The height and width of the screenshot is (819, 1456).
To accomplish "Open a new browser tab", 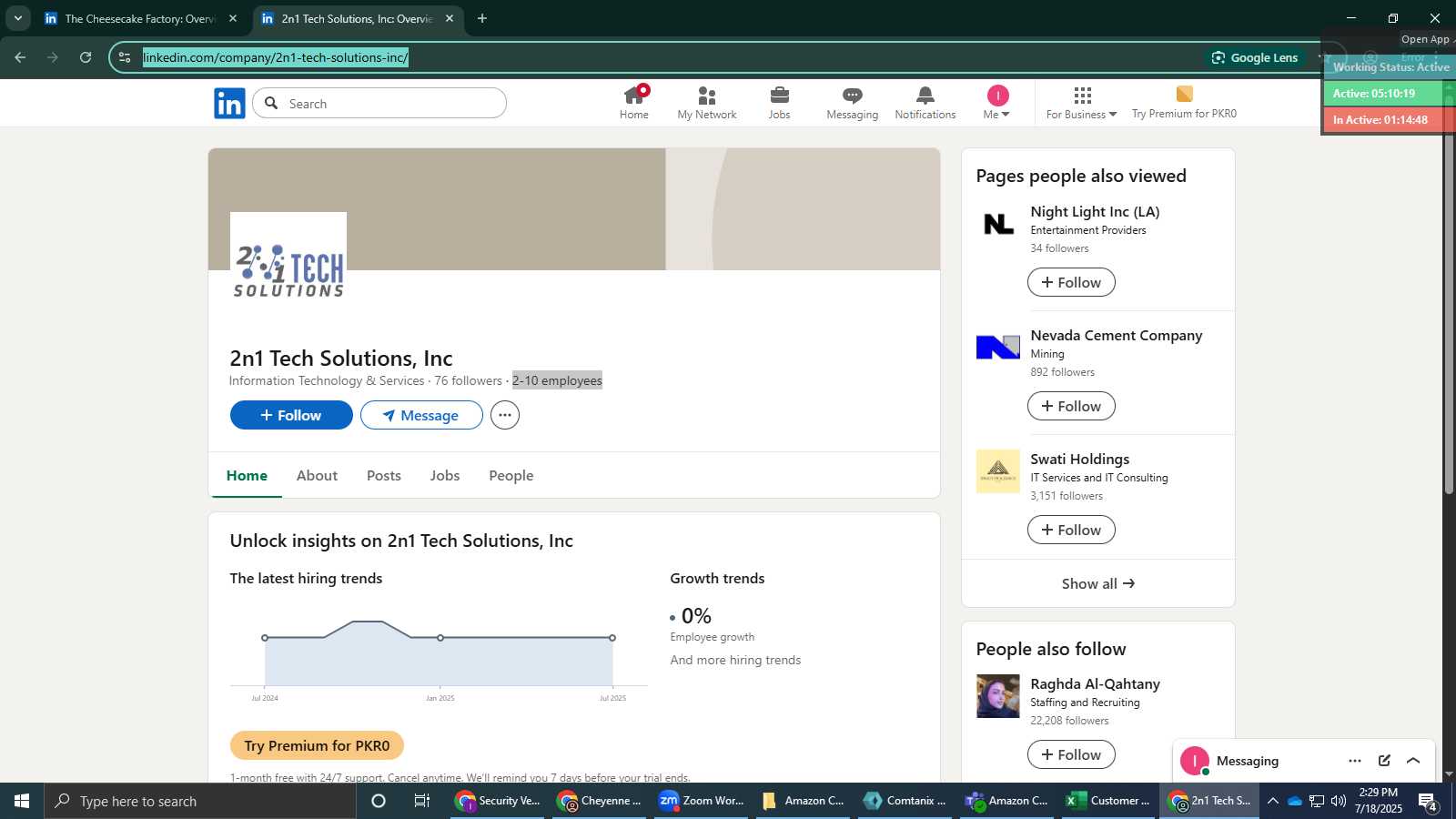I will [x=482, y=18].
